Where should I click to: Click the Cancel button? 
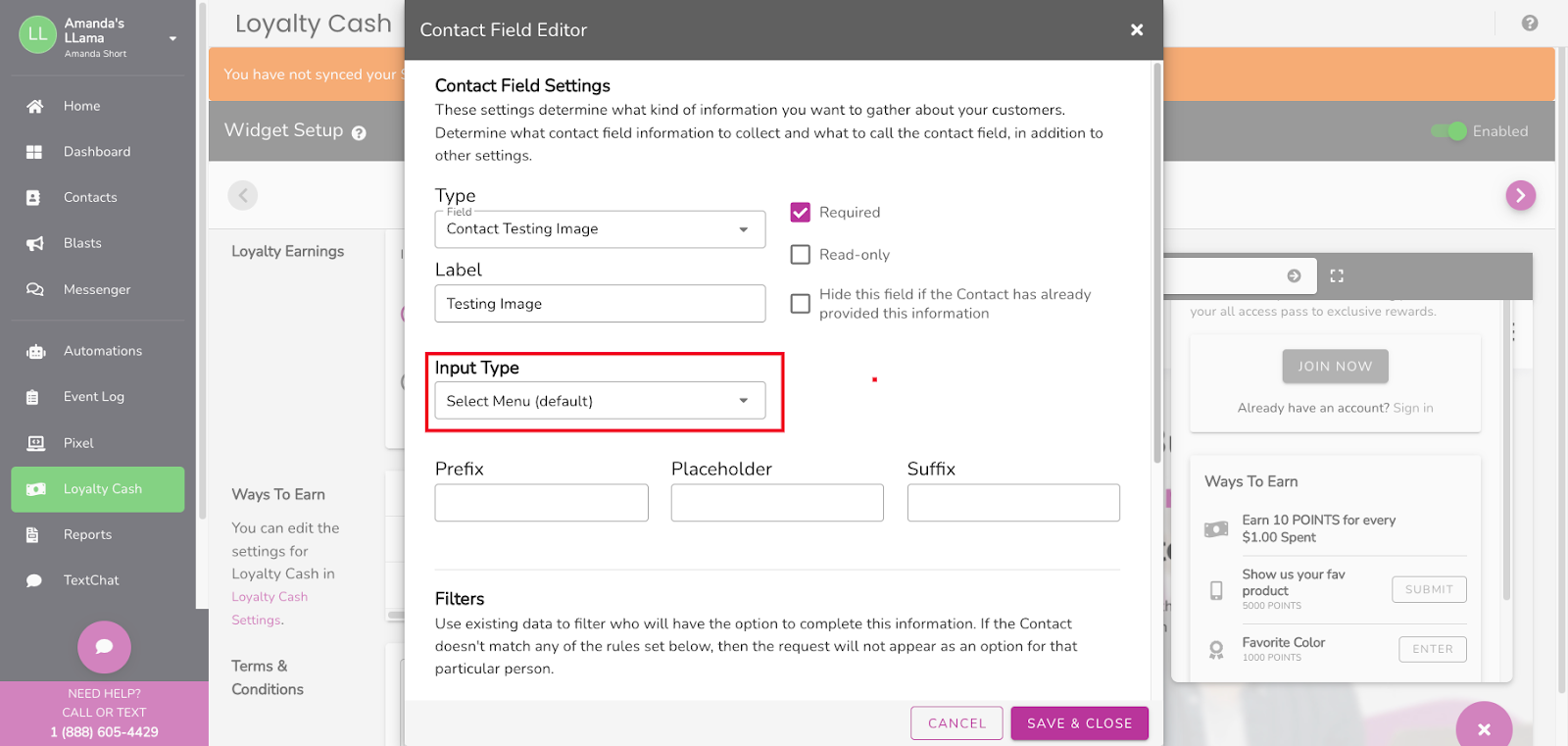[956, 723]
